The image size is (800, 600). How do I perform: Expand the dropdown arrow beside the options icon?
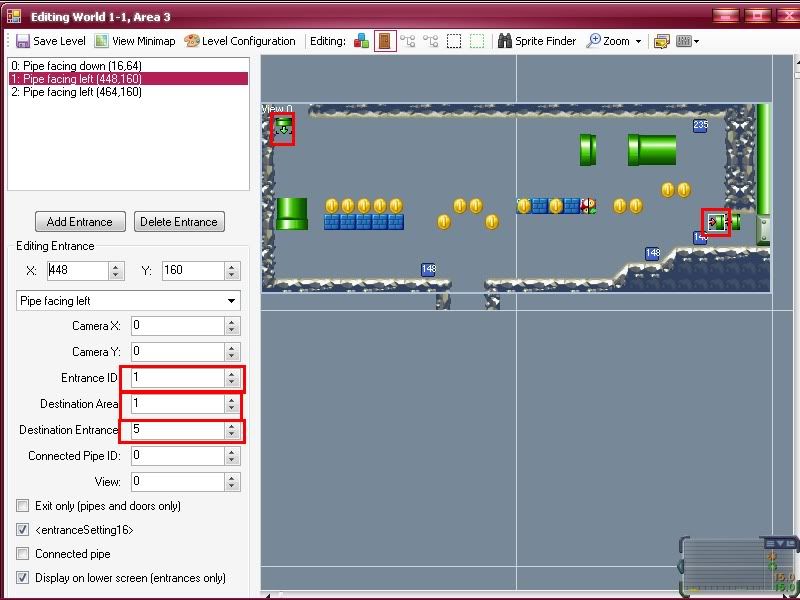(x=696, y=41)
